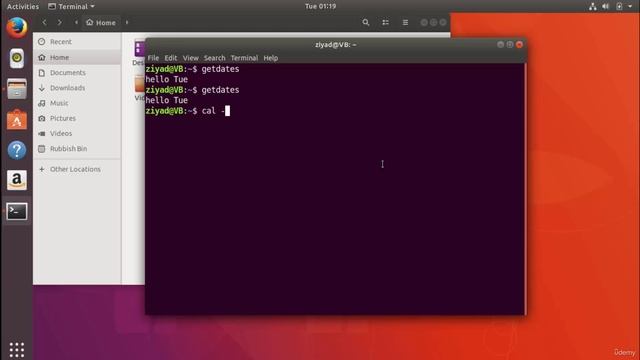Open Downloads in Files sidebar

tap(77, 88)
